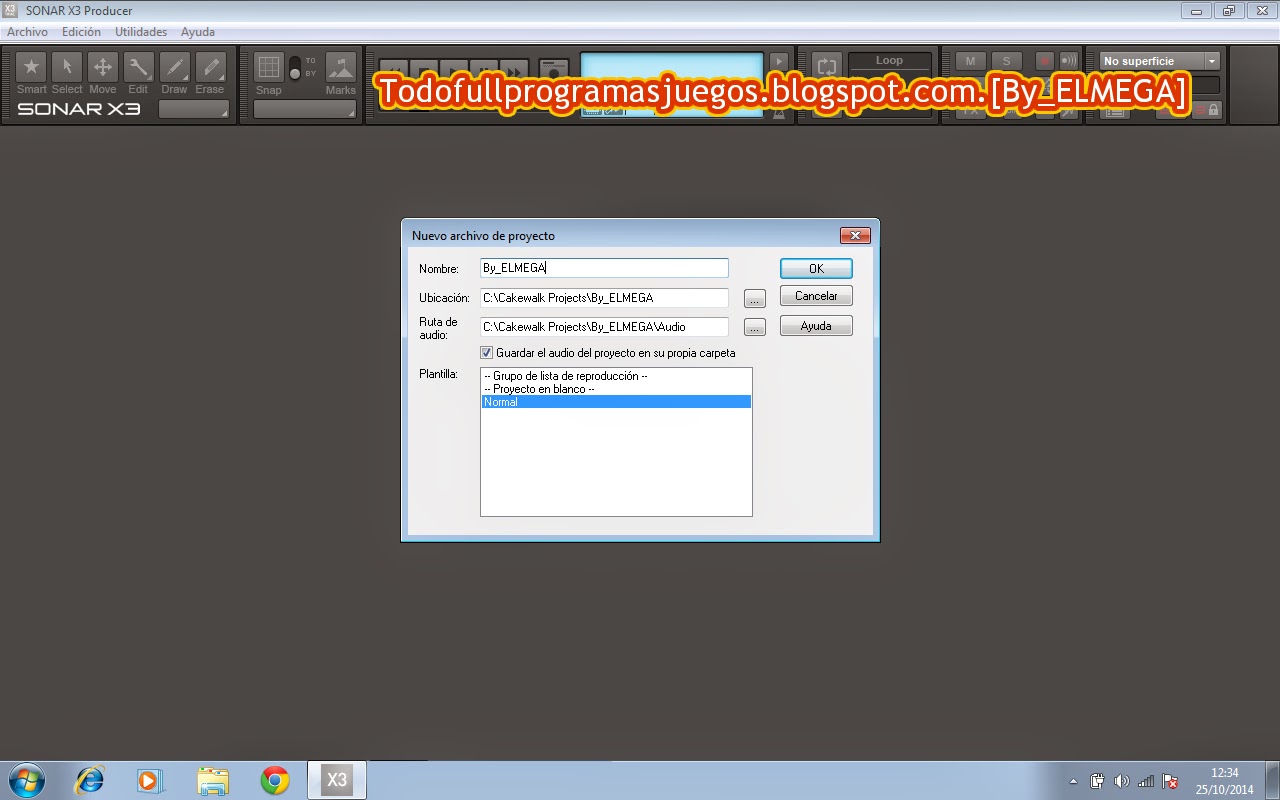Open the Utilidades menu
Screen dimensions: 1280x800
141,32
